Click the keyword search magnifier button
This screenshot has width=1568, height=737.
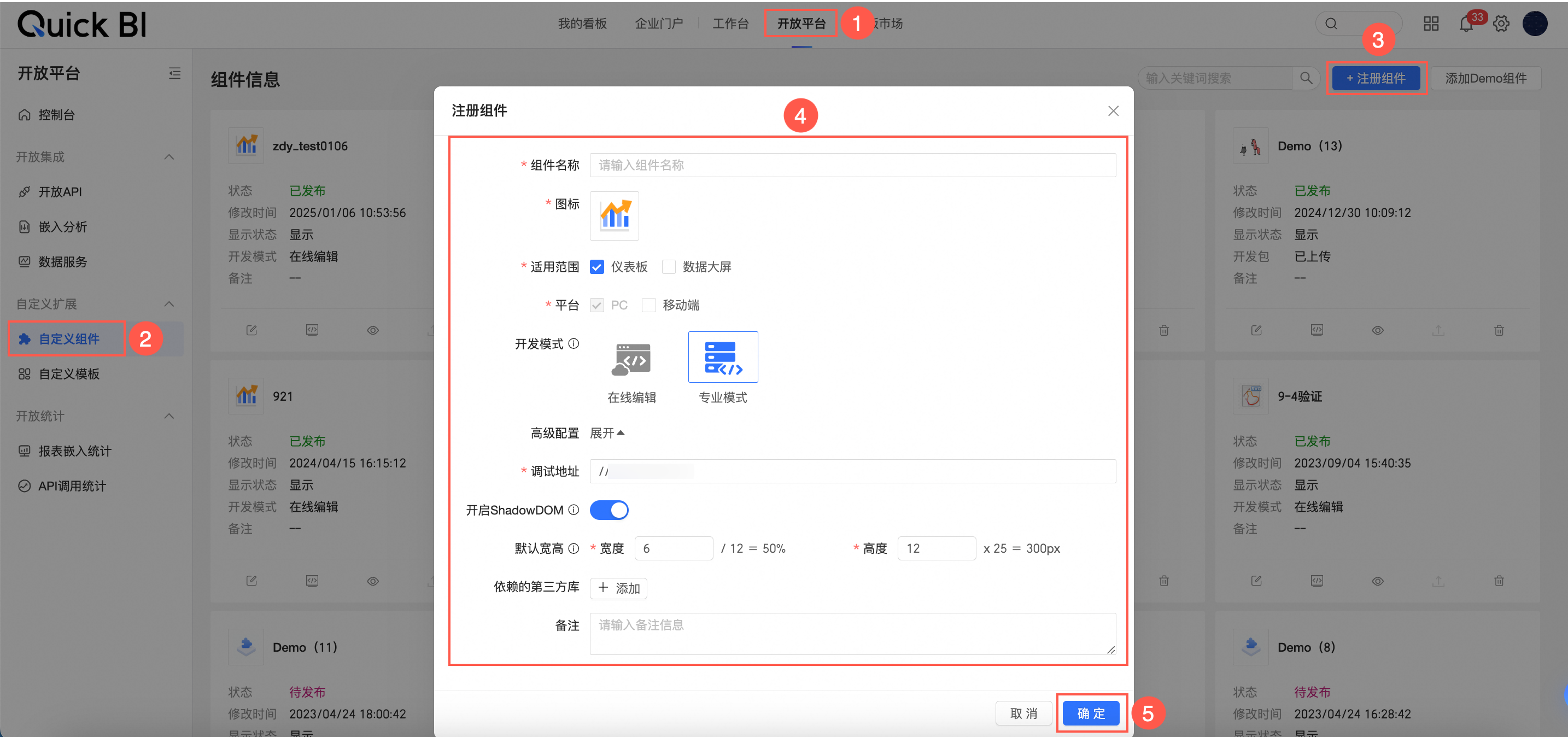coord(1306,79)
